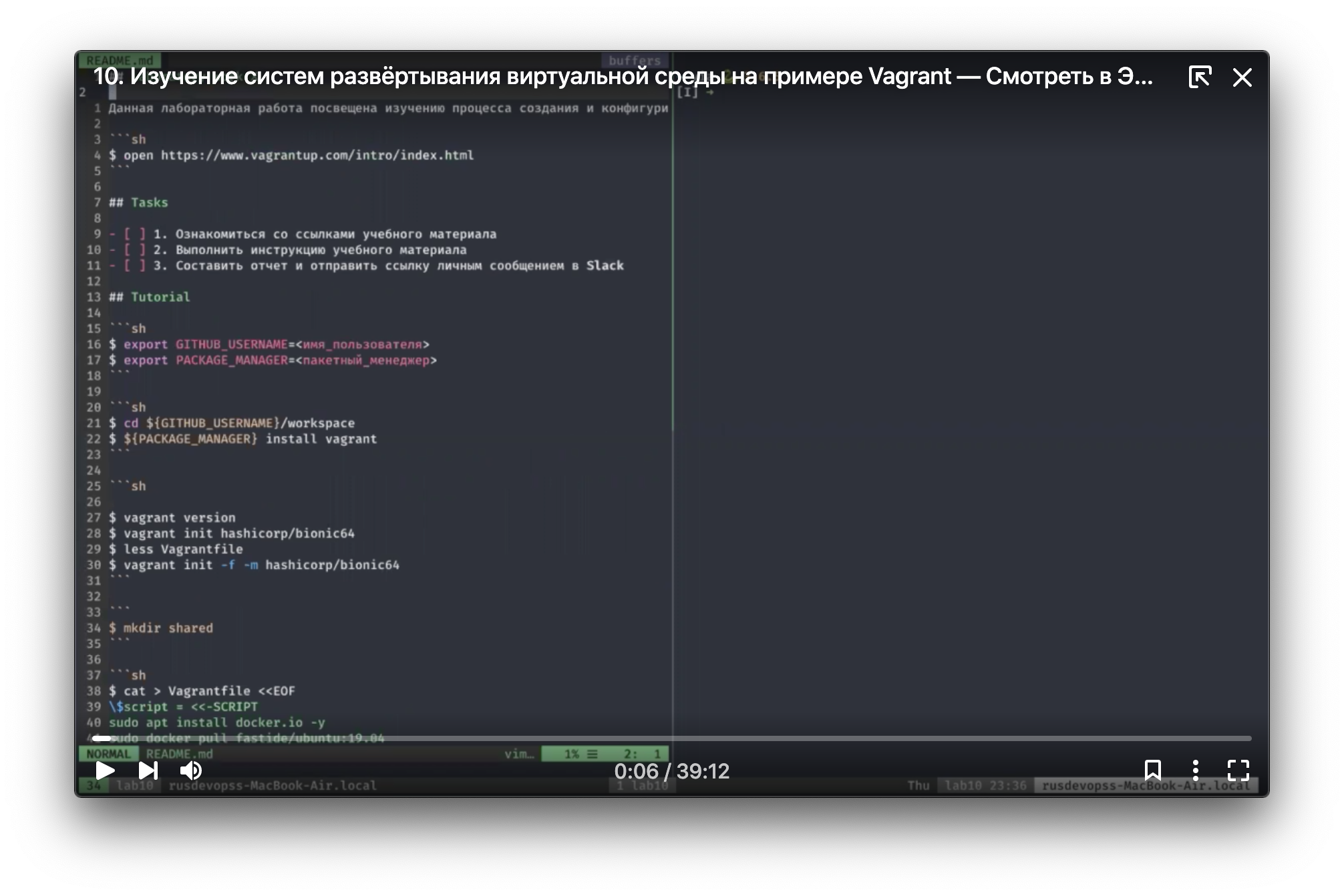Click the export PACKAGE_MANAGER line
The width and height of the screenshot is (1344, 896).
(x=273, y=361)
